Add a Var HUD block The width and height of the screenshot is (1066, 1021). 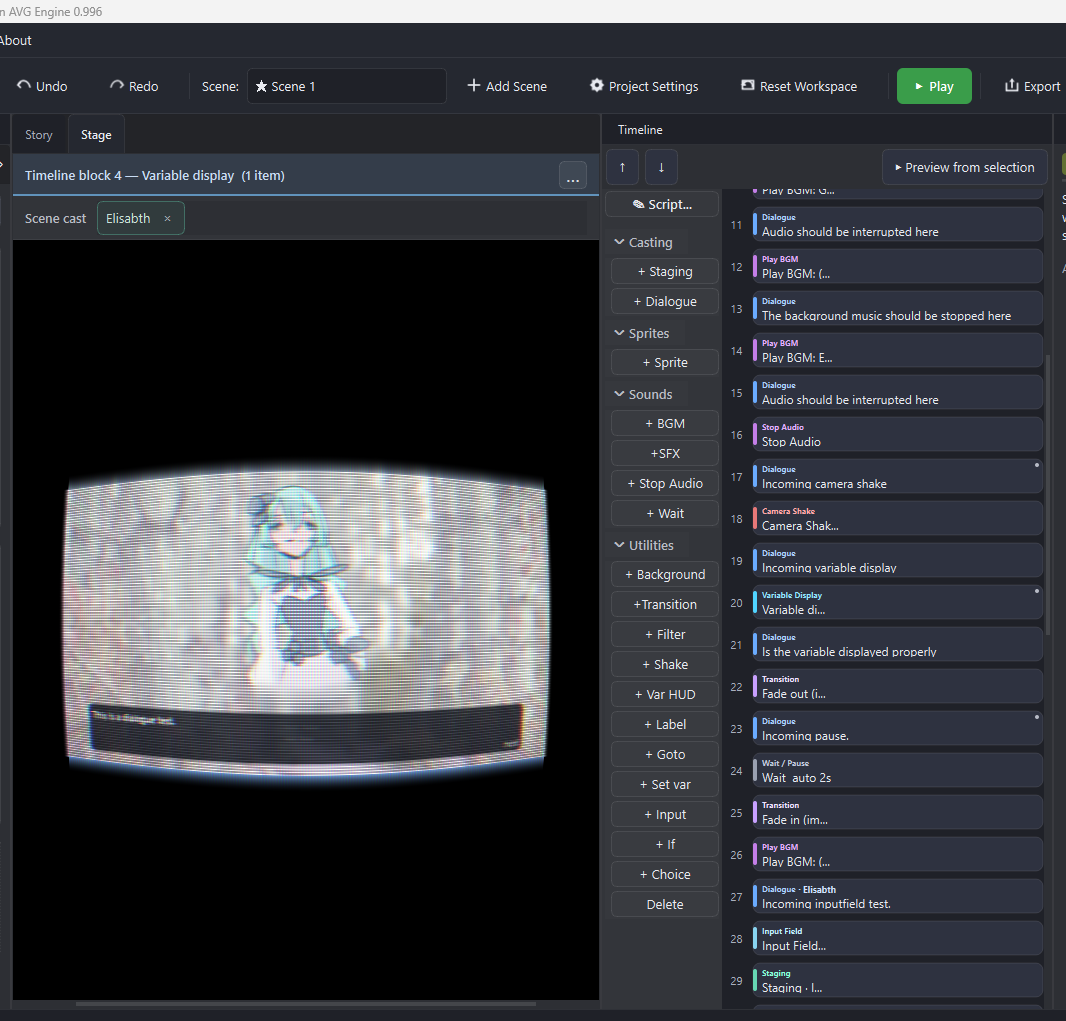coord(665,694)
